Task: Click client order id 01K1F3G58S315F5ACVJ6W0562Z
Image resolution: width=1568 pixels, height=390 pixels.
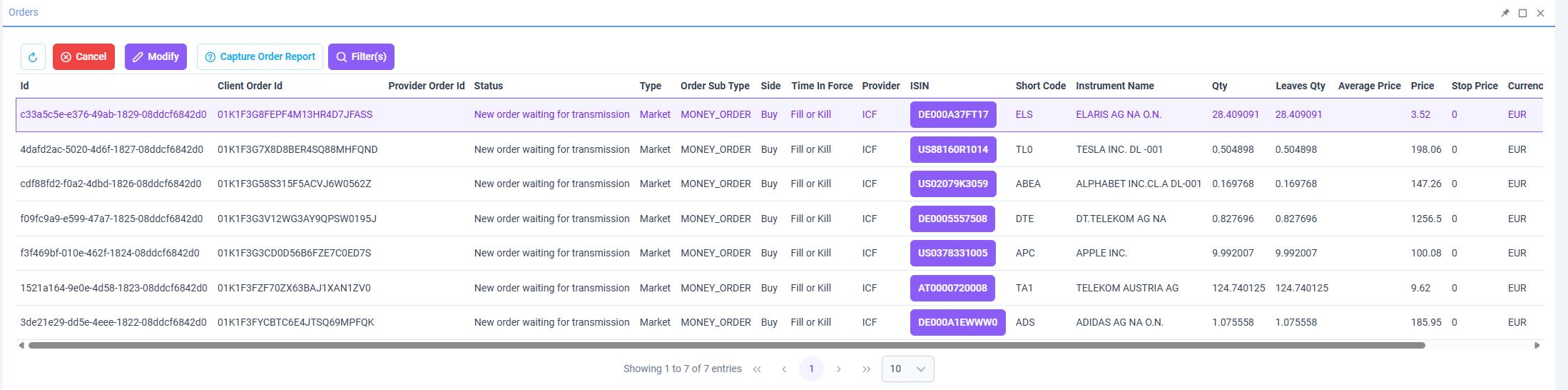Action: tap(295, 184)
